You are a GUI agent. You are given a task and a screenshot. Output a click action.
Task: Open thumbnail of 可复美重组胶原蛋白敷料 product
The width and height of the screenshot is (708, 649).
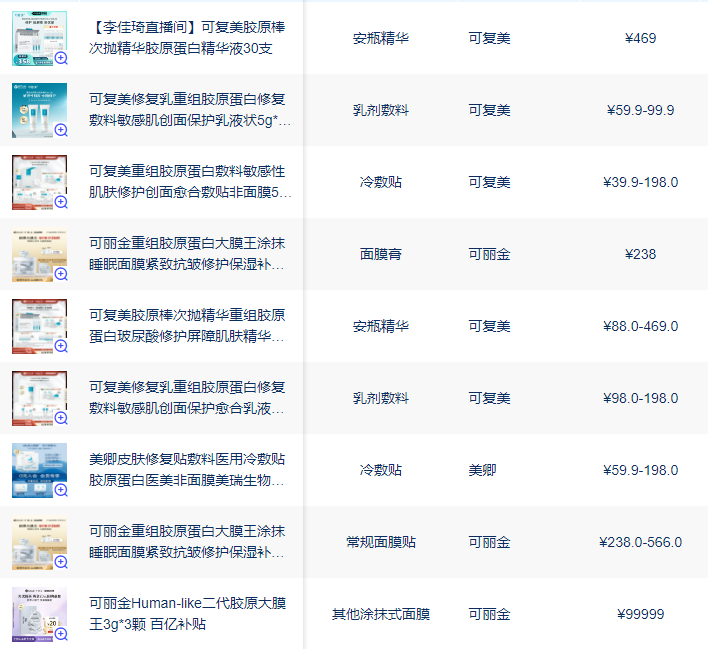pos(39,182)
